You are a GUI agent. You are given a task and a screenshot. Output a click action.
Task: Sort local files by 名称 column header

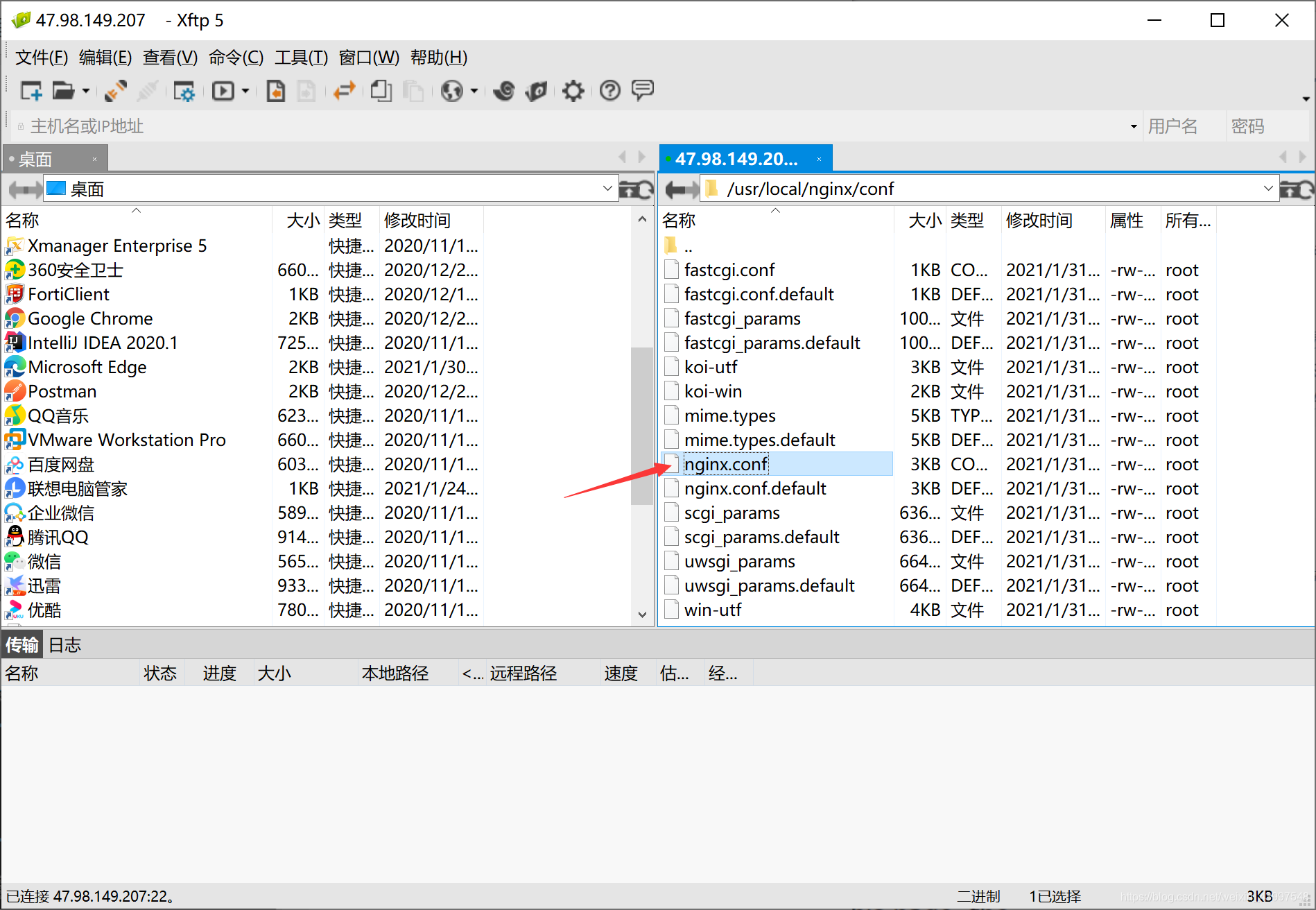137,221
